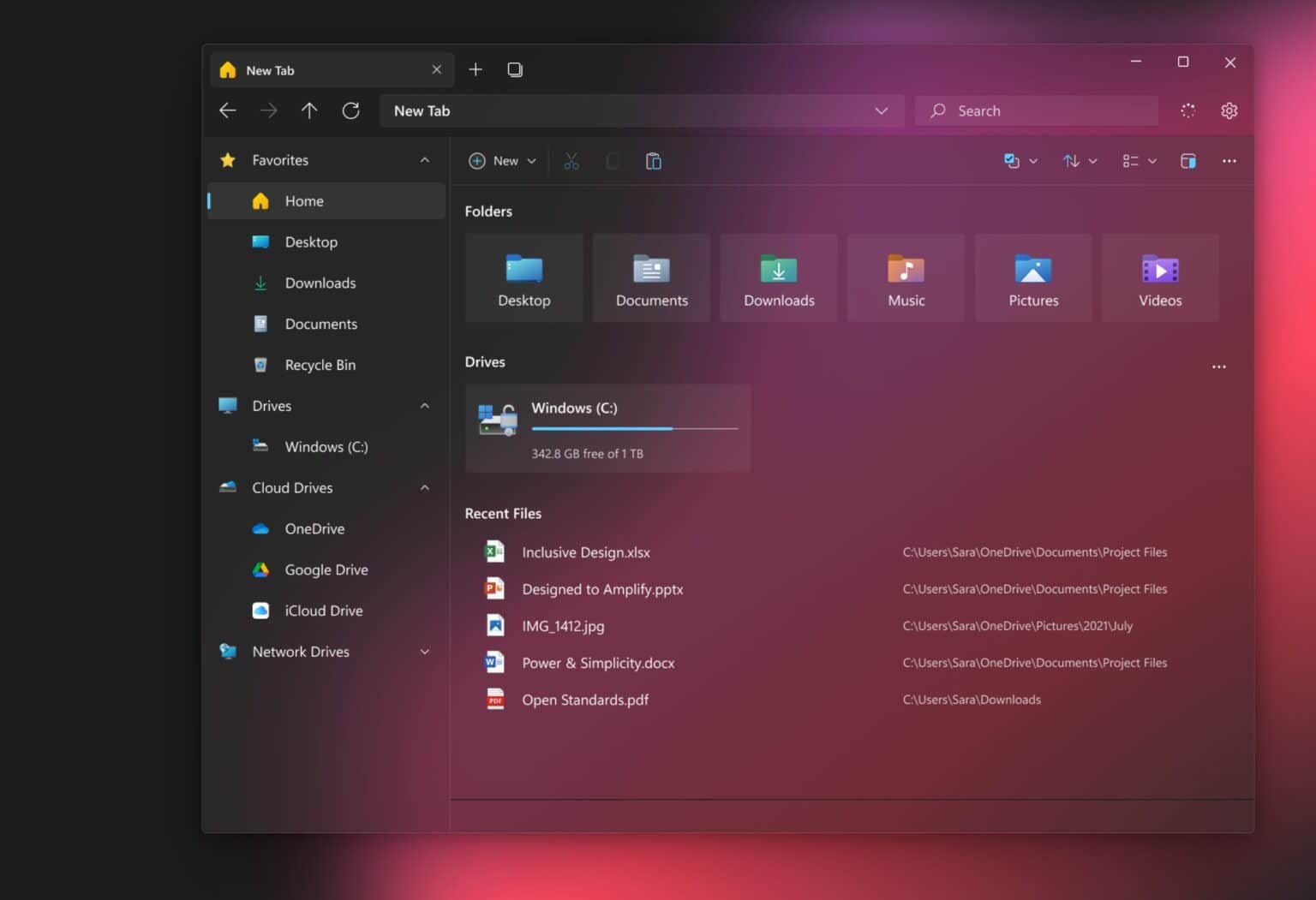Add a new tab with plus icon
1316x900 pixels.
(x=476, y=69)
